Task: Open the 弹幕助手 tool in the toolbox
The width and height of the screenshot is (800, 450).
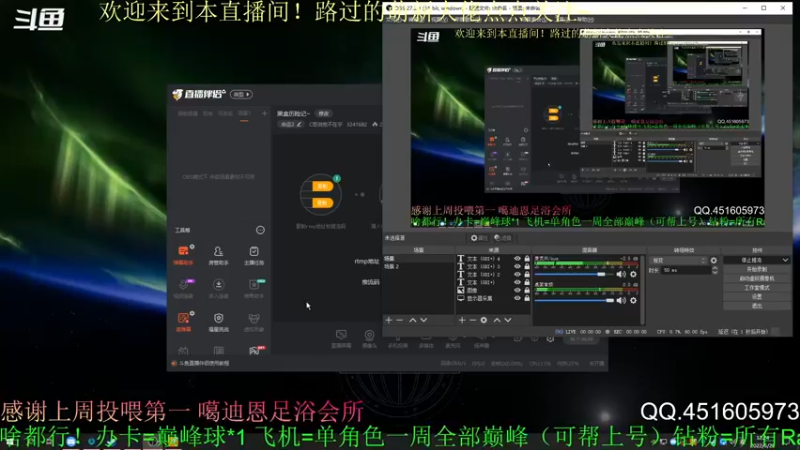Action: pyautogui.click(x=183, y=255)
